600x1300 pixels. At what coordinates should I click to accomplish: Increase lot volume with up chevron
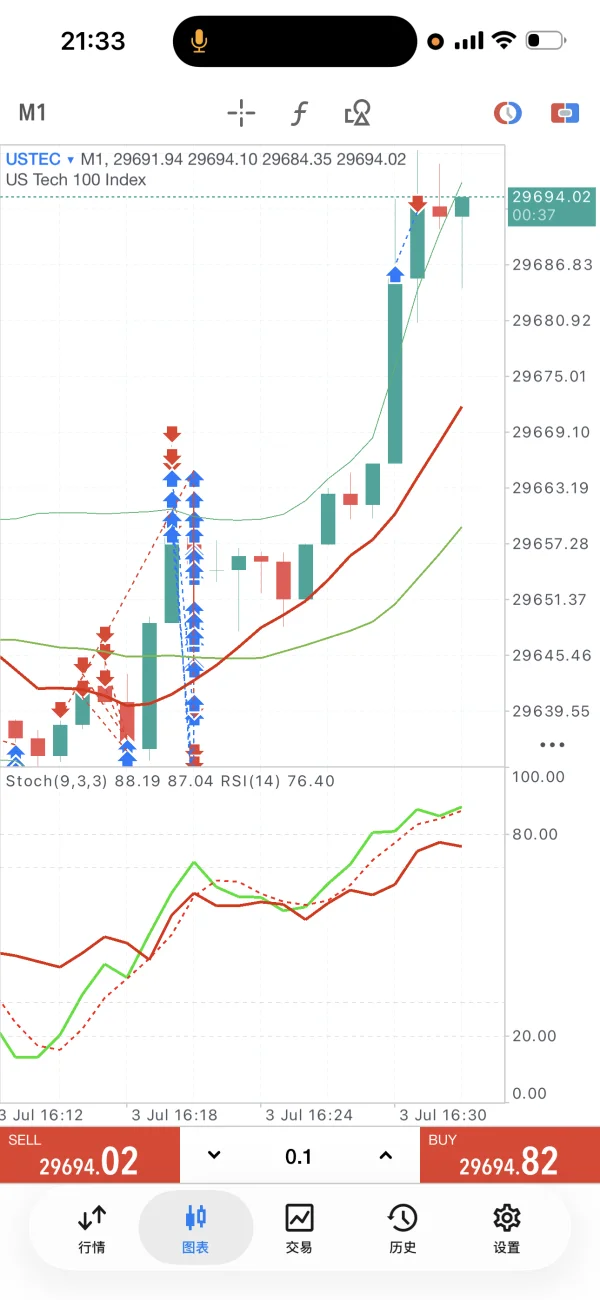386,1156
